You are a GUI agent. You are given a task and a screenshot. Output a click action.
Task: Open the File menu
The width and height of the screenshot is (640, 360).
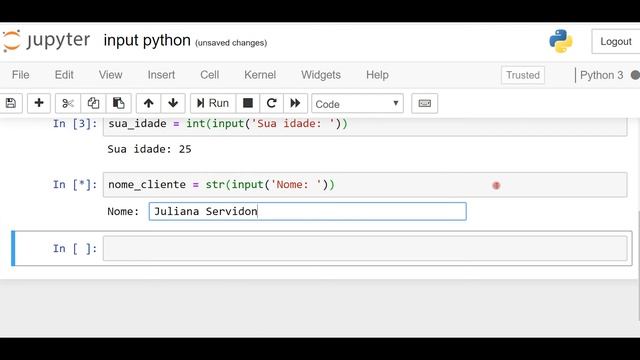(x=20, y=75)
